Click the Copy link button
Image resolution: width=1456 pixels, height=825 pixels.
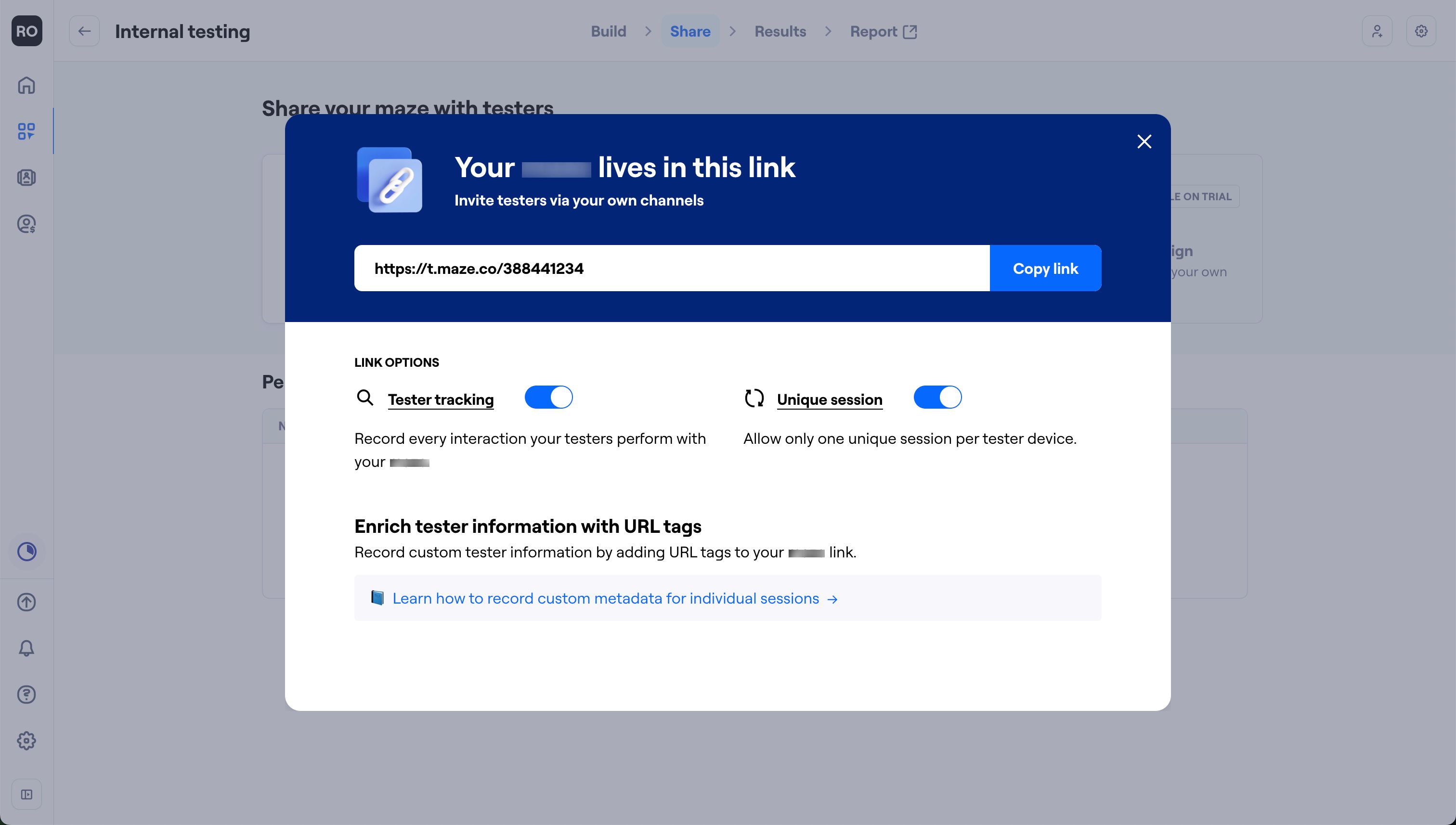coord(1045,268)
